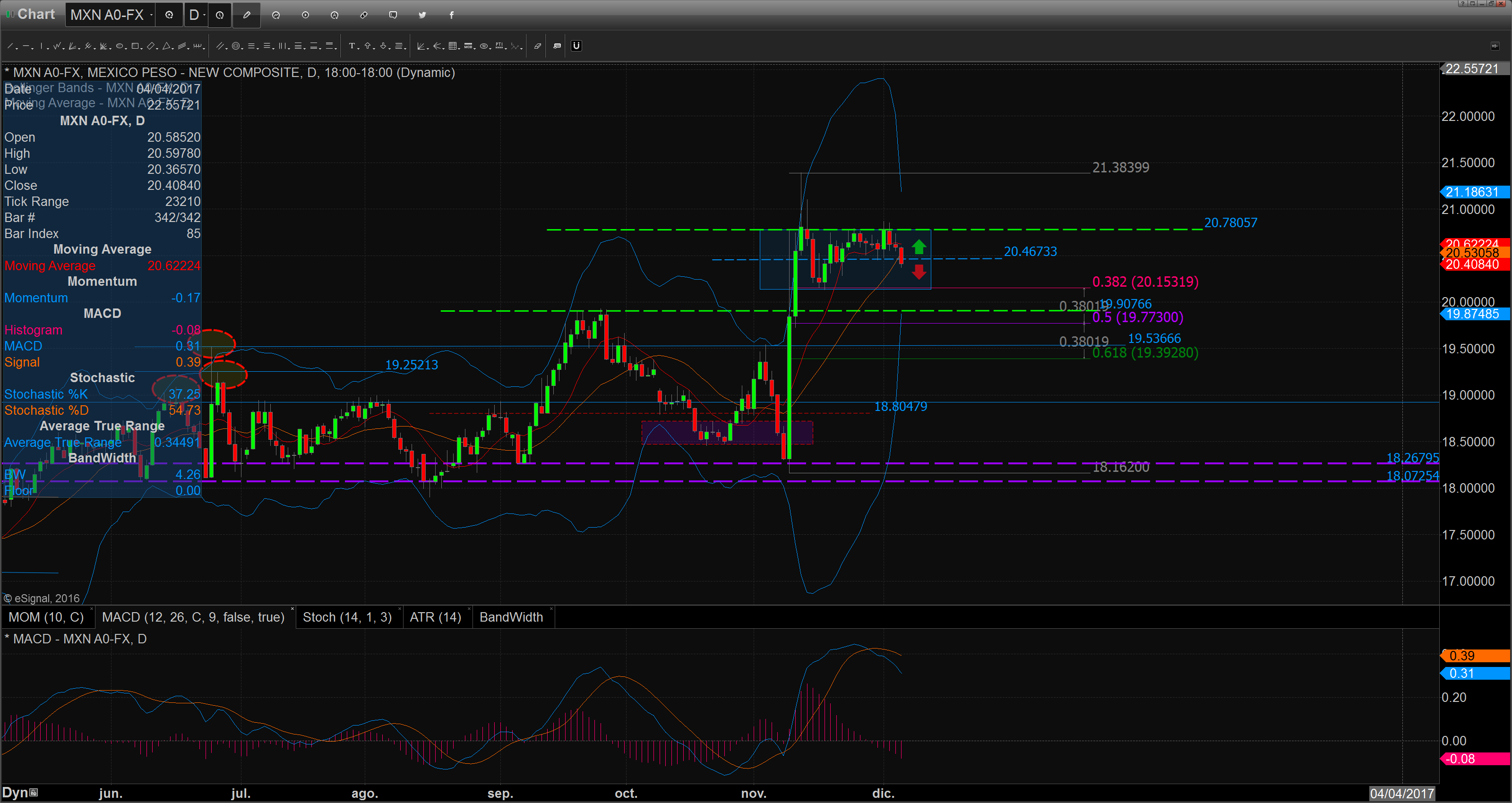Viewport: 1512px width, 803px height.
Task: Select the rectangle shape tool
Action: point(135,46)
